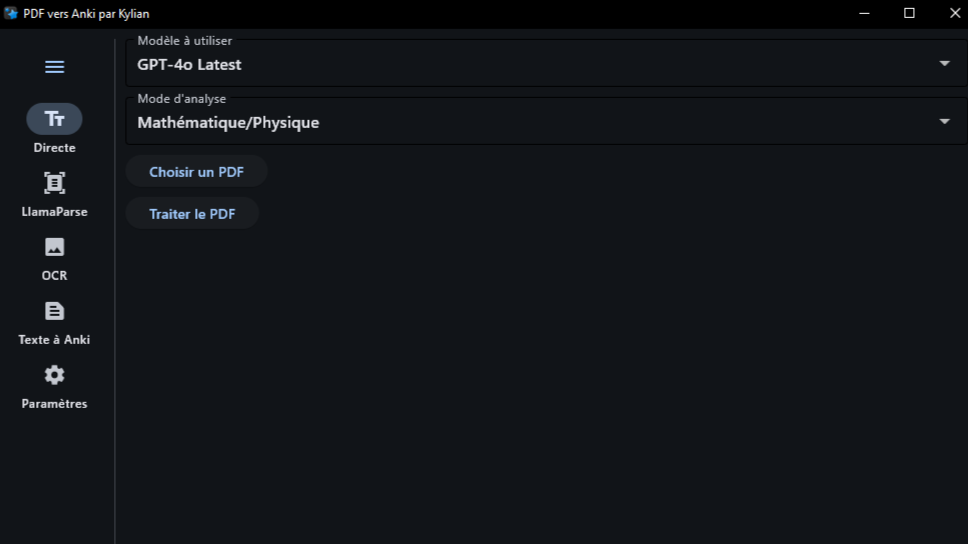
Task: Click the Texte à Anki label
Action: 54,340
